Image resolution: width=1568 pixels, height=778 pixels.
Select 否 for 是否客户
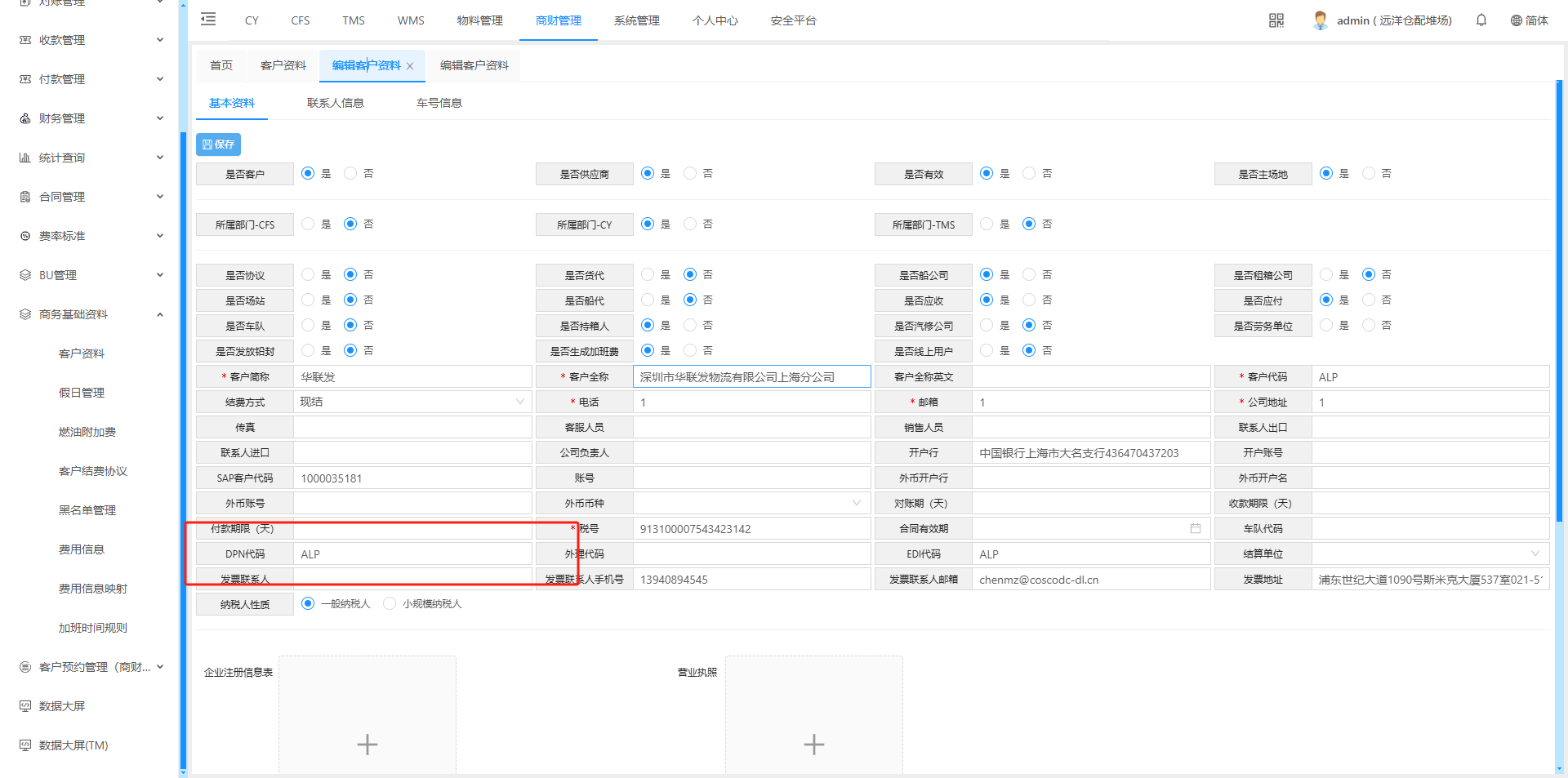coord(350,173)
